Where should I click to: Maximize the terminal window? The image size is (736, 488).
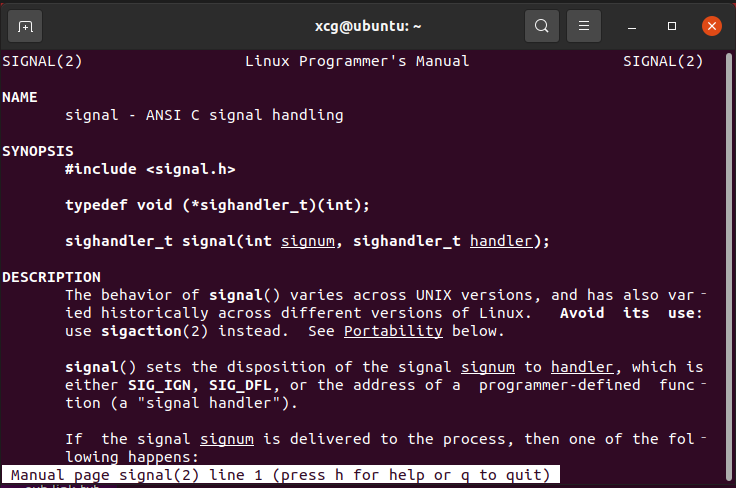(673, 26)
